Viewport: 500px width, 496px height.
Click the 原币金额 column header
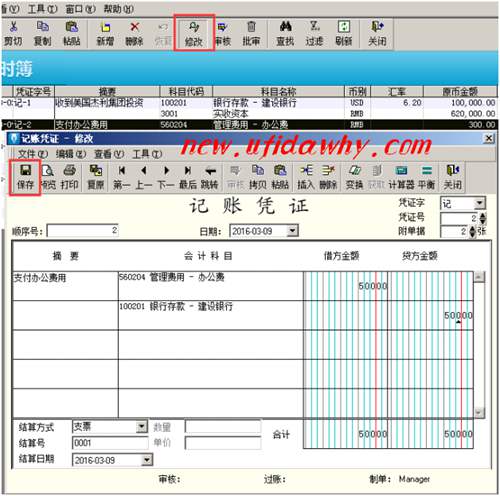pos(460,91)
